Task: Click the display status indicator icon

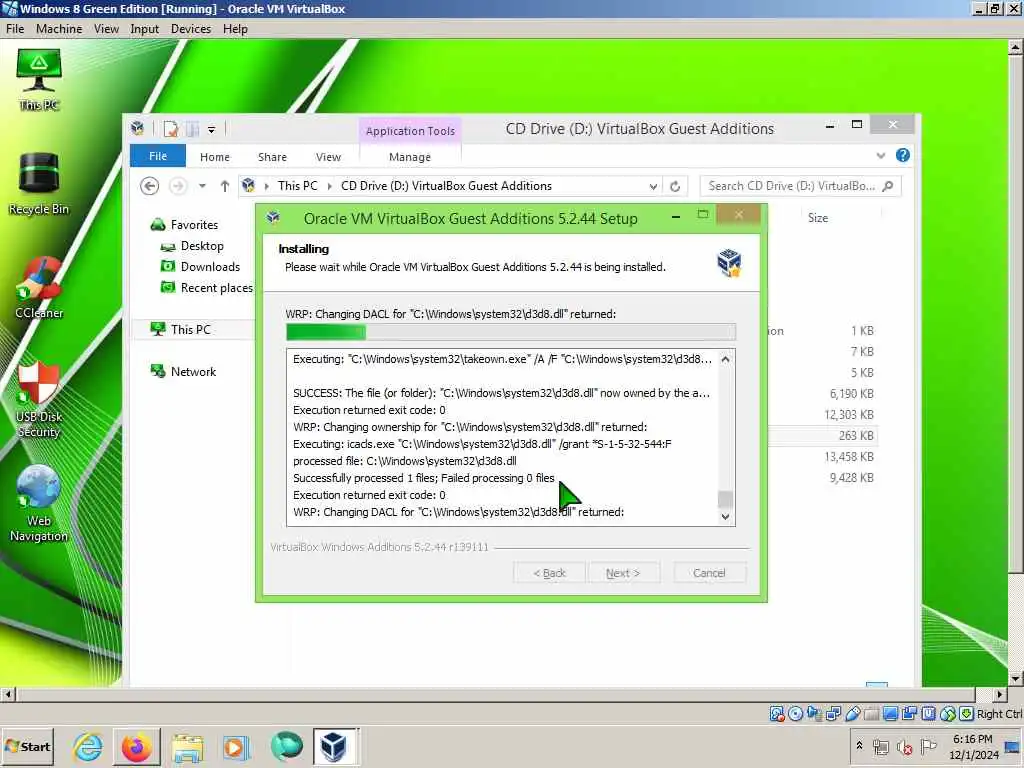Action: (890, 714)
